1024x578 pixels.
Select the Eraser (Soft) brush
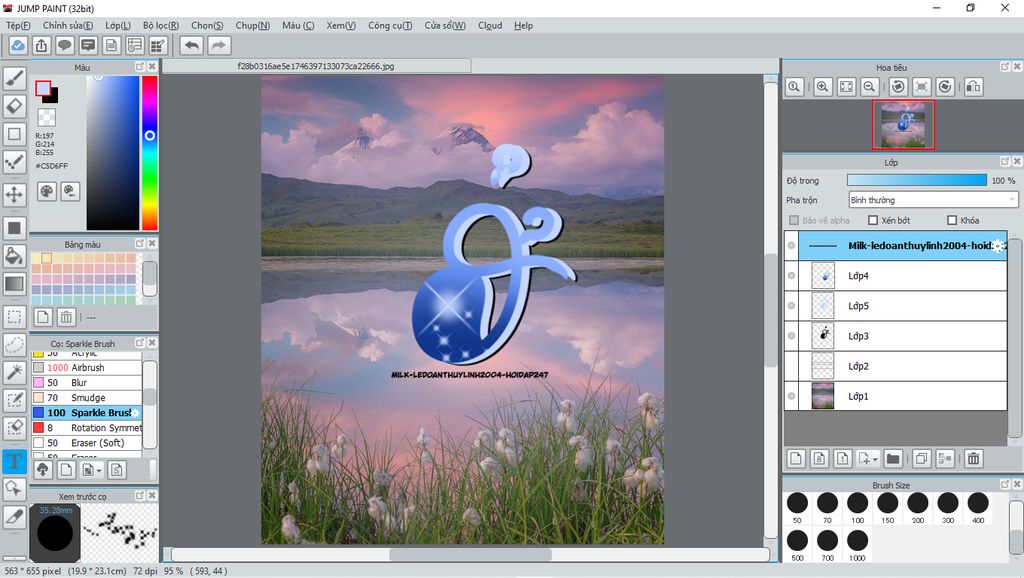click(87, 443)
